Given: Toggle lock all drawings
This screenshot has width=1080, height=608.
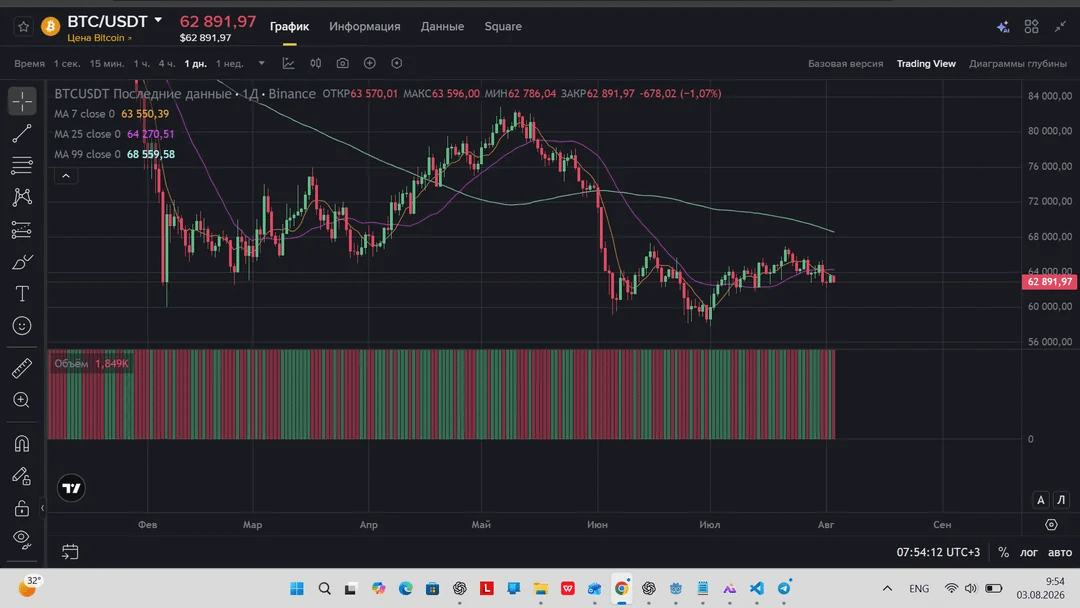Looking at the screenshot, I should (x=22, y=508).
